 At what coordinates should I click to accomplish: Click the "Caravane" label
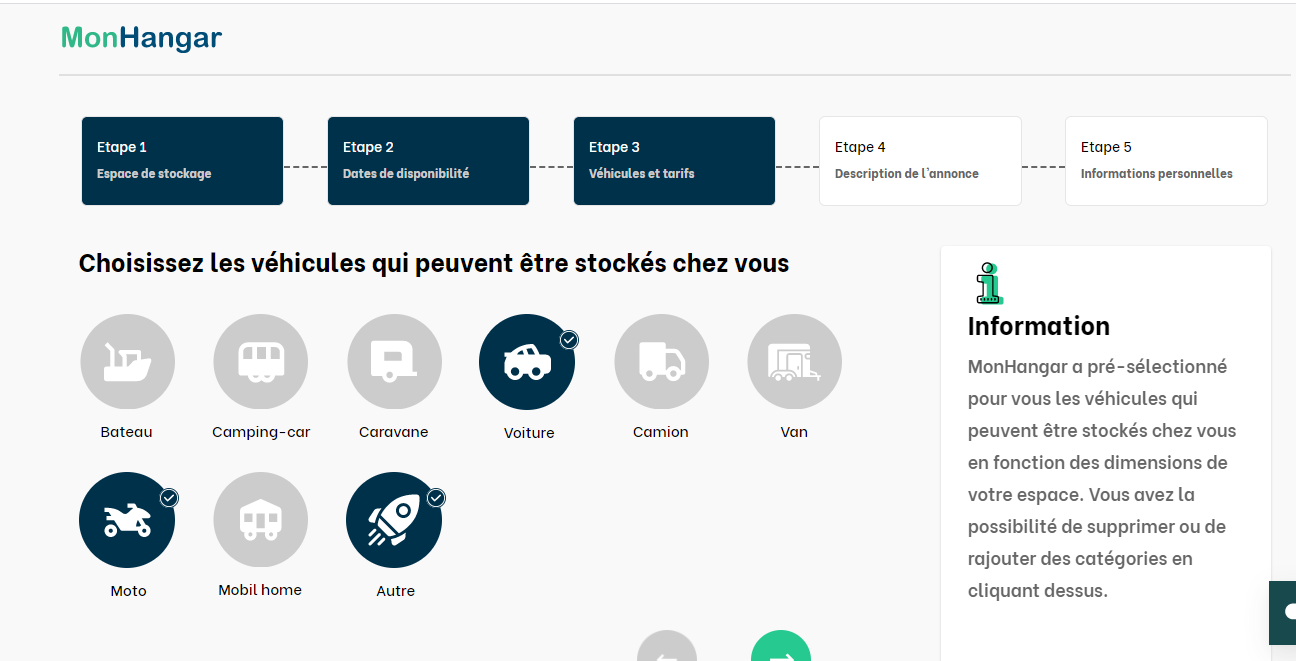tap(394, 432)
